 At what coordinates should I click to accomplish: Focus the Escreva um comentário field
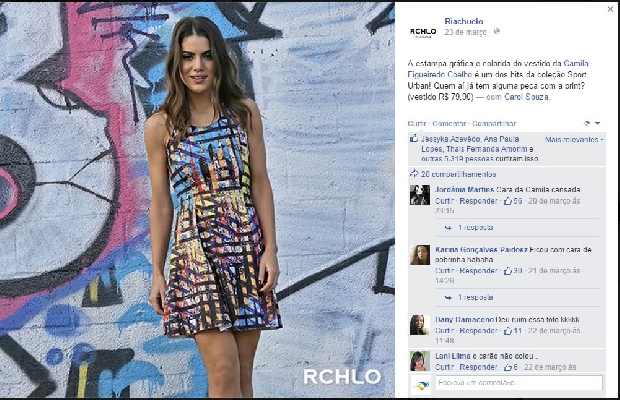pos(519,383)
